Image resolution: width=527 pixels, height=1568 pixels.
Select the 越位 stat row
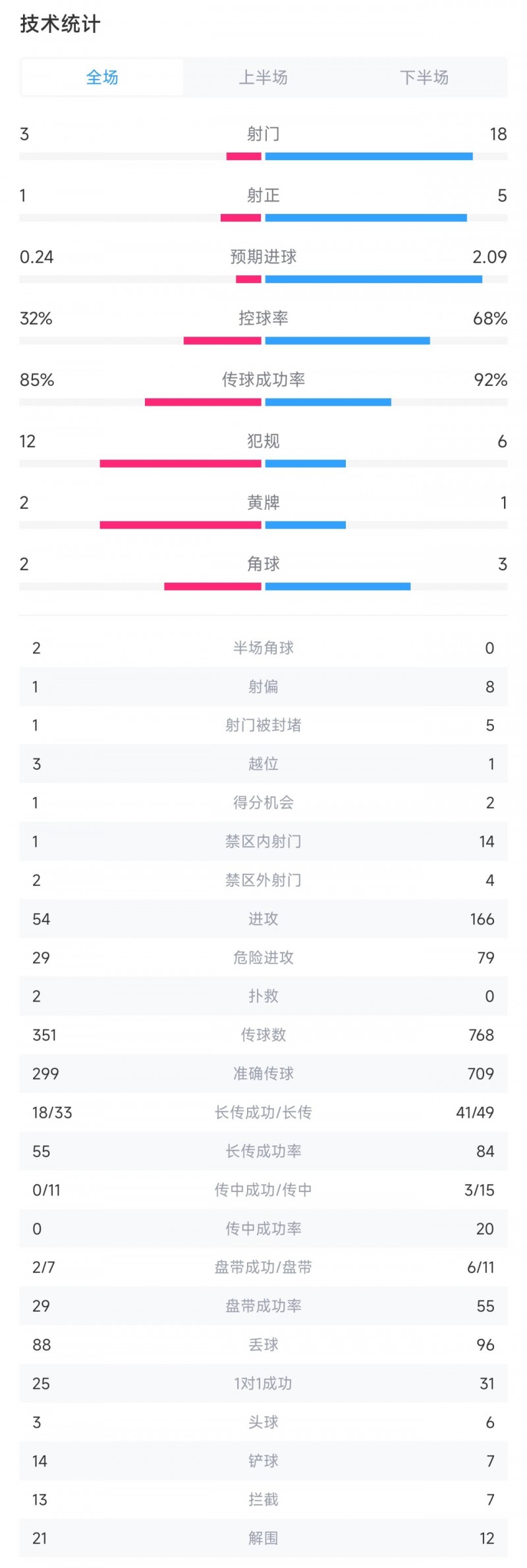[263, 764]
